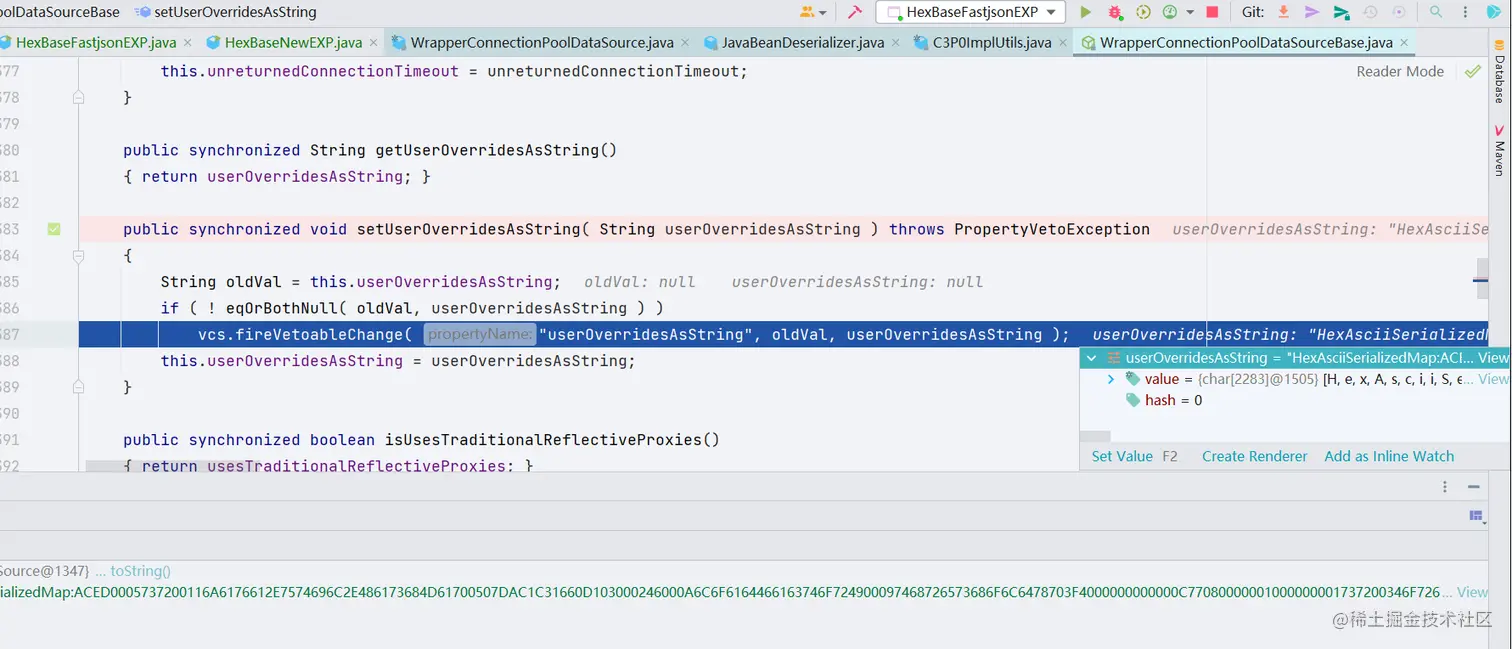Open Search Everywhere magnifier icon
Screen dimensions: 1512x649
[x=1436, y=12]
